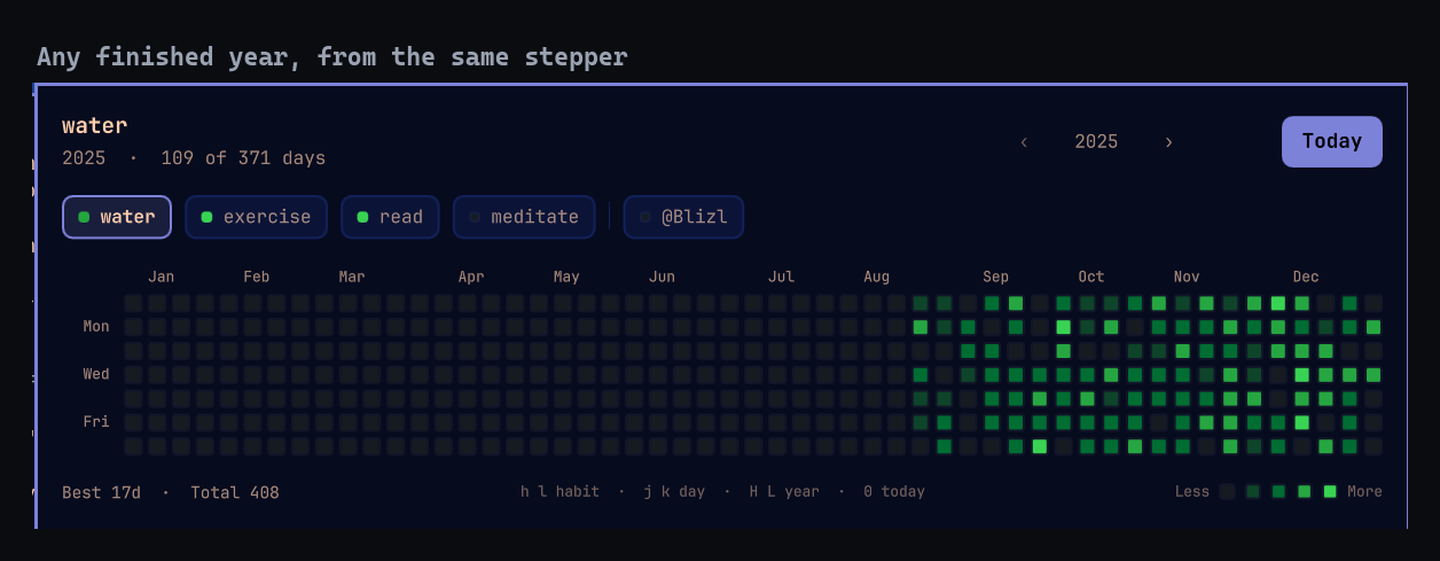The image size is (1440, 561).
Task: Click the Sep month label
Action: point(996,277)
